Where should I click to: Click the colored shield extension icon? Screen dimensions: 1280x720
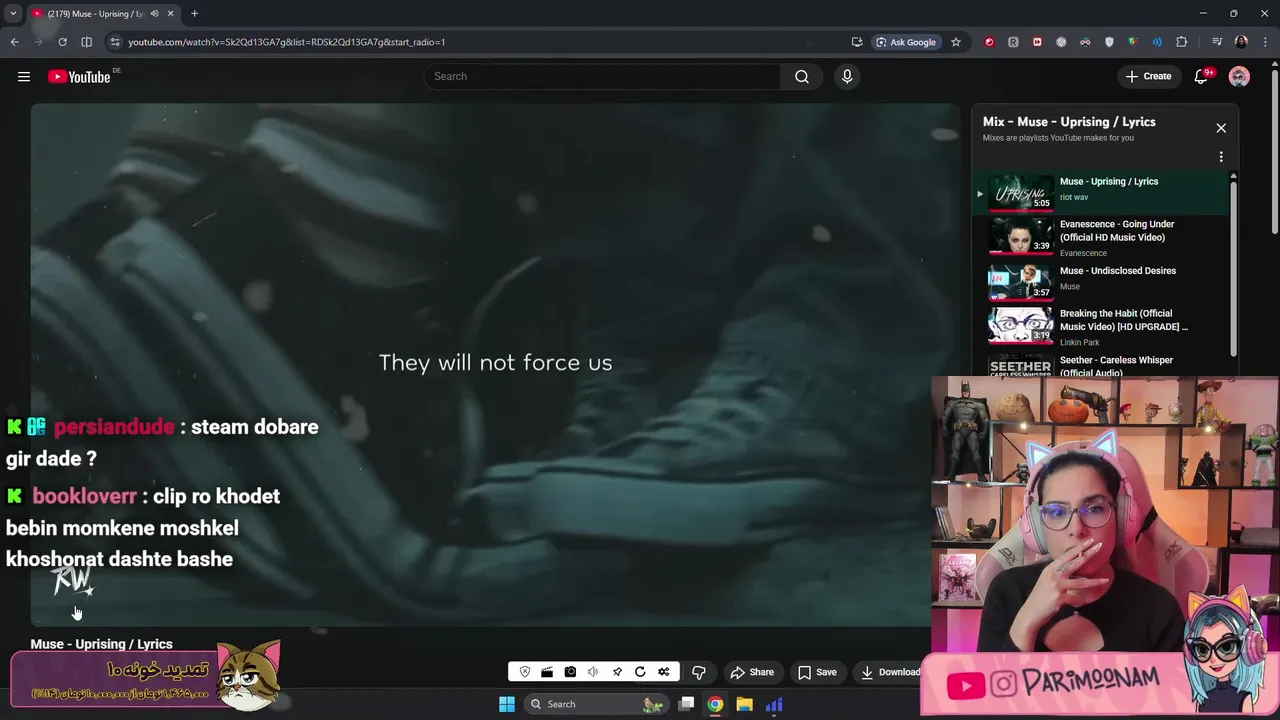click(x=1133, y=42)
